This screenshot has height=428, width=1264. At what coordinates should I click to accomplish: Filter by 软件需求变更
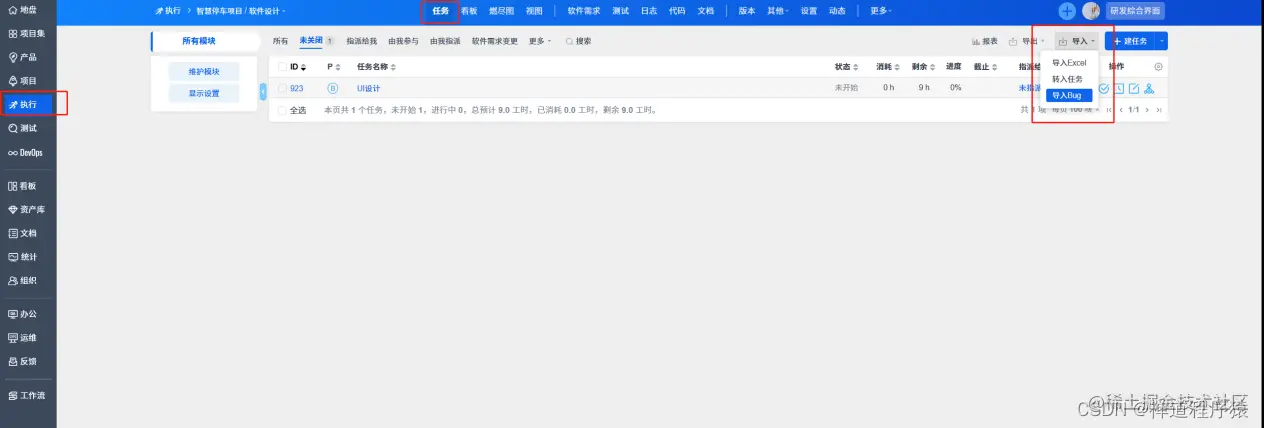[495, 41]
